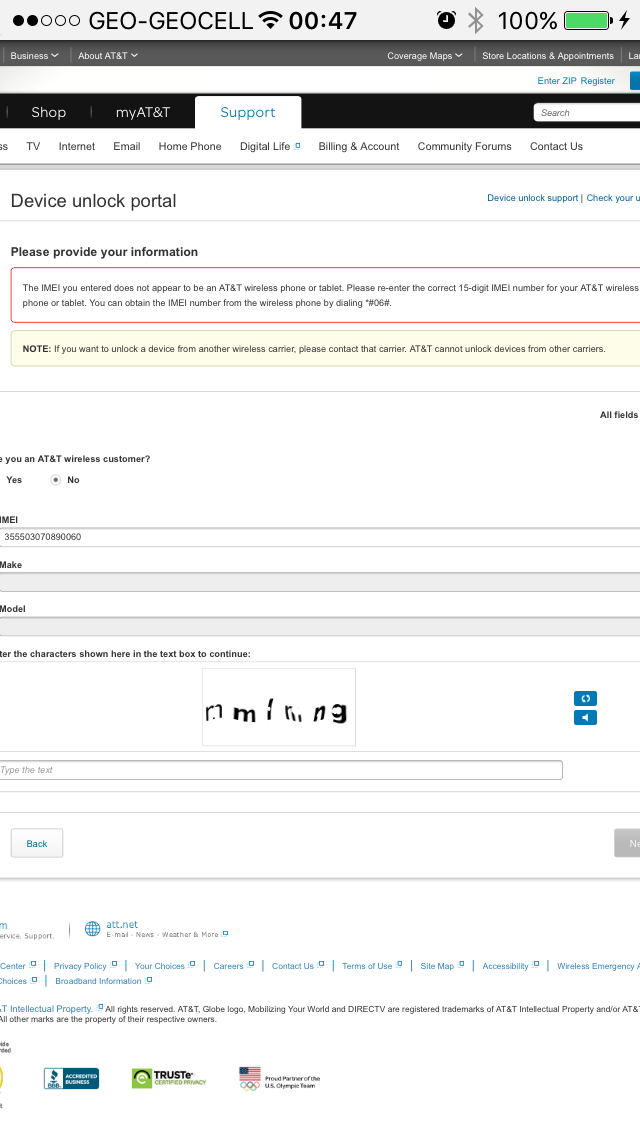The width and height of the screenshot is (640, 1136).
Task: Open the Device unlock support link
Action: (x=532, y=198)
